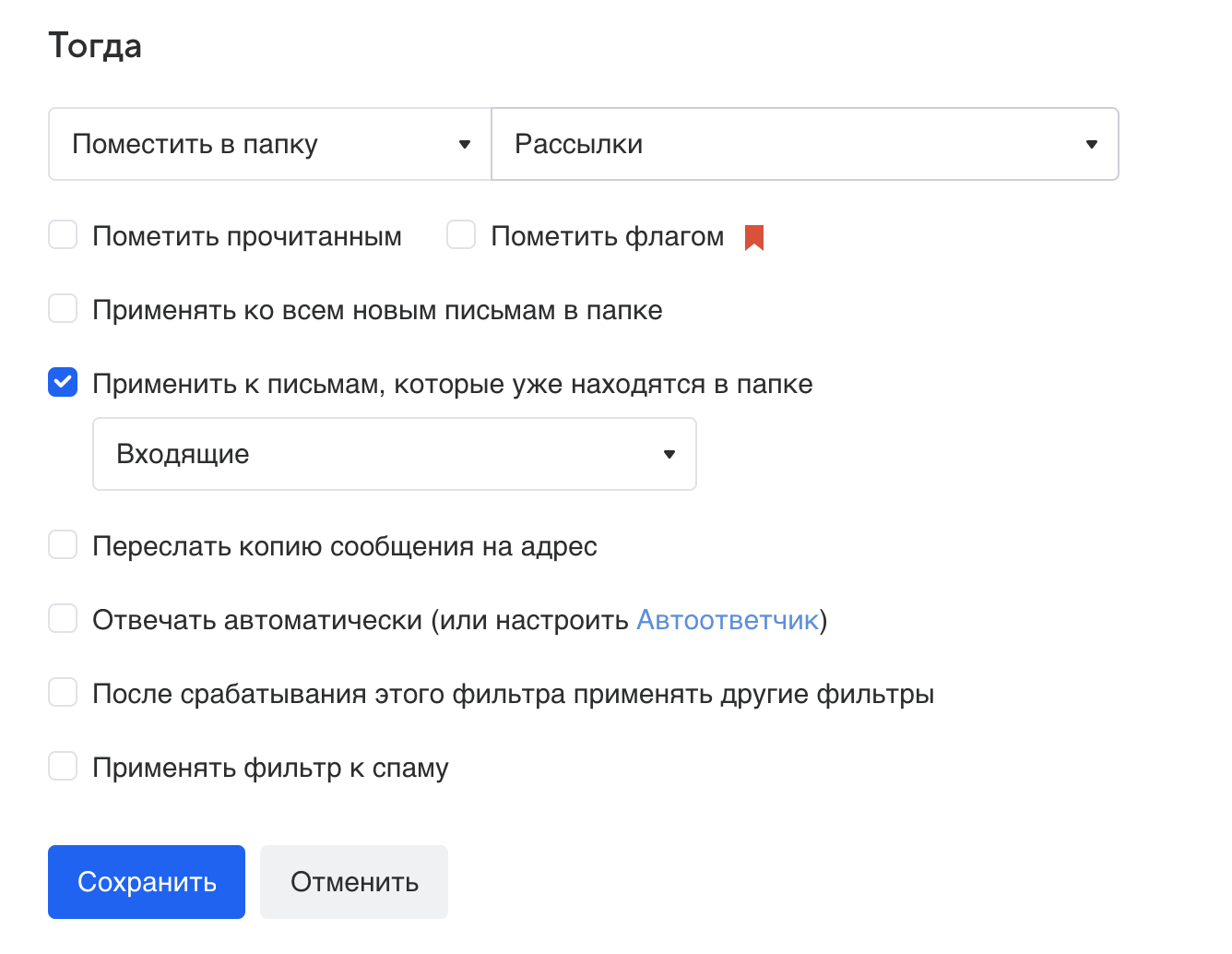1232x954 pixels.
Task: Open the 'Автоответчик' link
Action: [x=728, y=620]
